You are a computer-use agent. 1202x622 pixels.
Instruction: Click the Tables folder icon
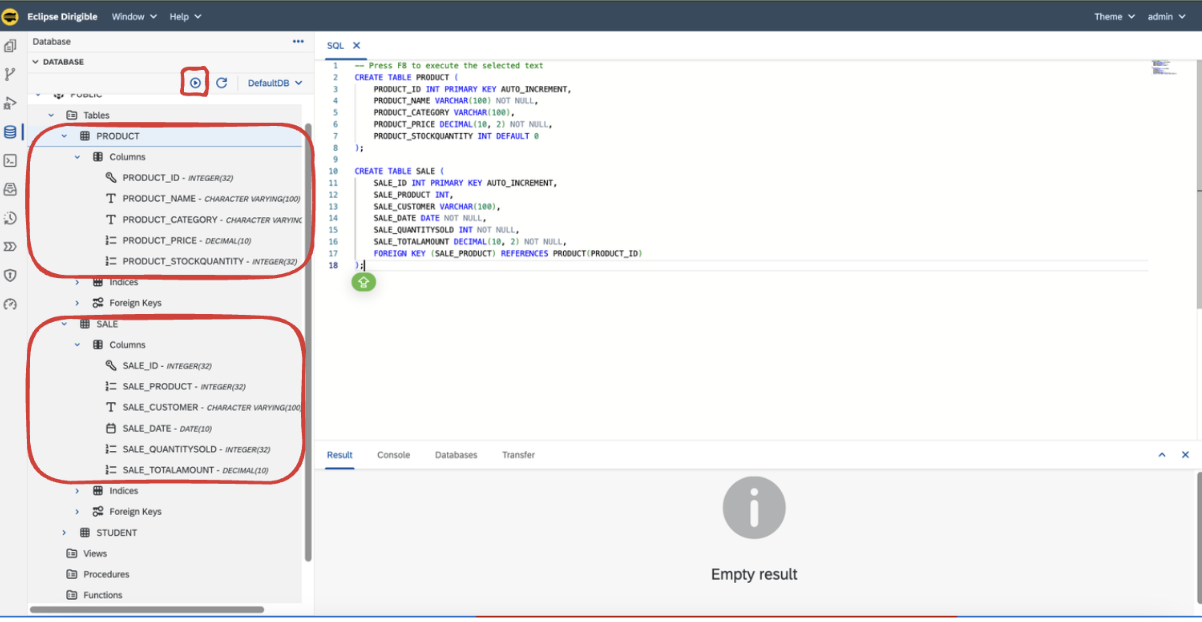click(72, 115)
